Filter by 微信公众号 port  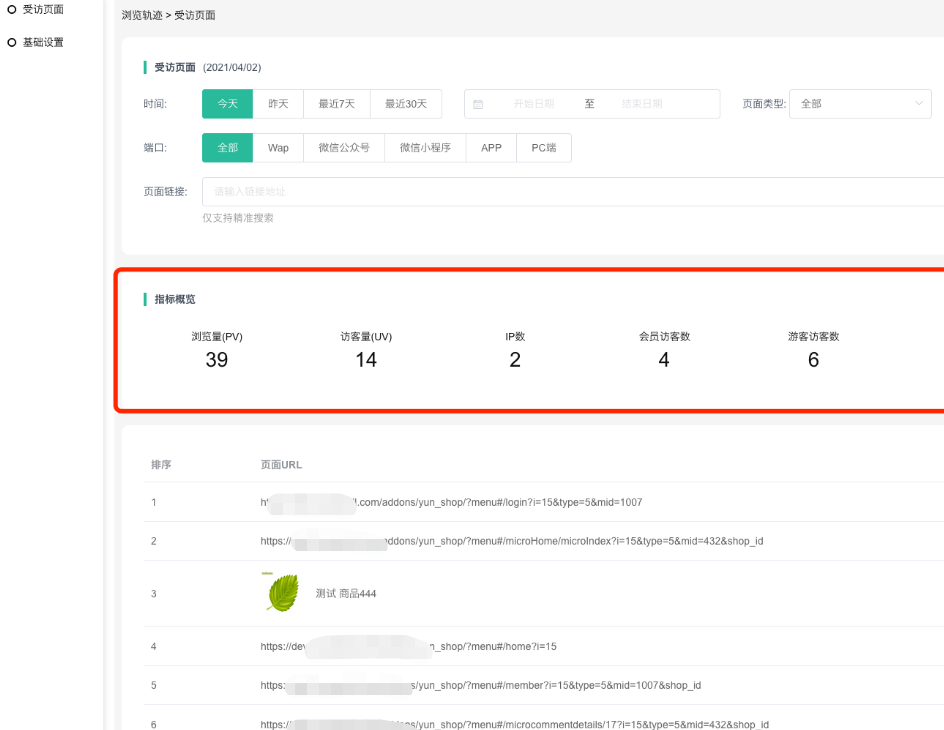tap(344, 148)
